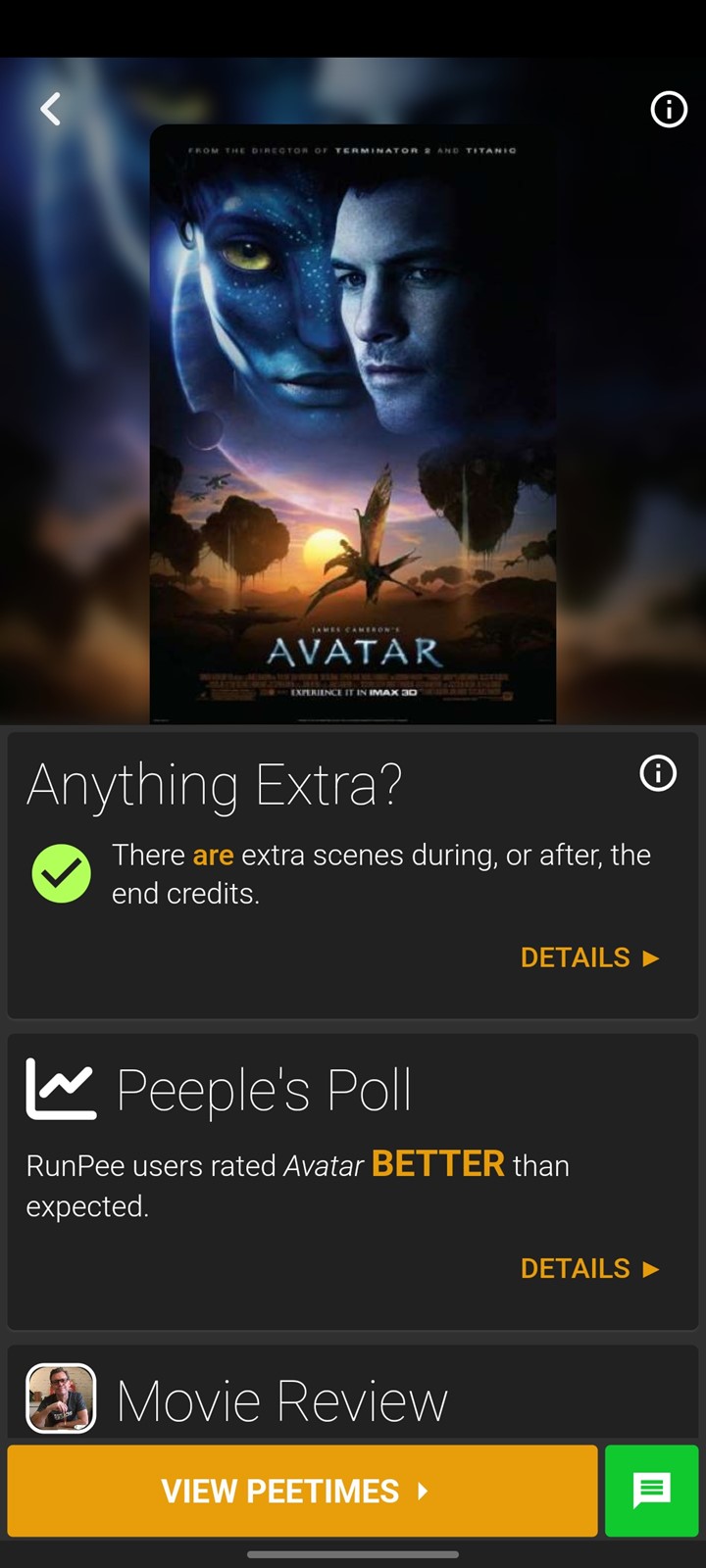706x1568 pixels.
Task: Tap the Movie Review heading
Action: coord(282,1400)
